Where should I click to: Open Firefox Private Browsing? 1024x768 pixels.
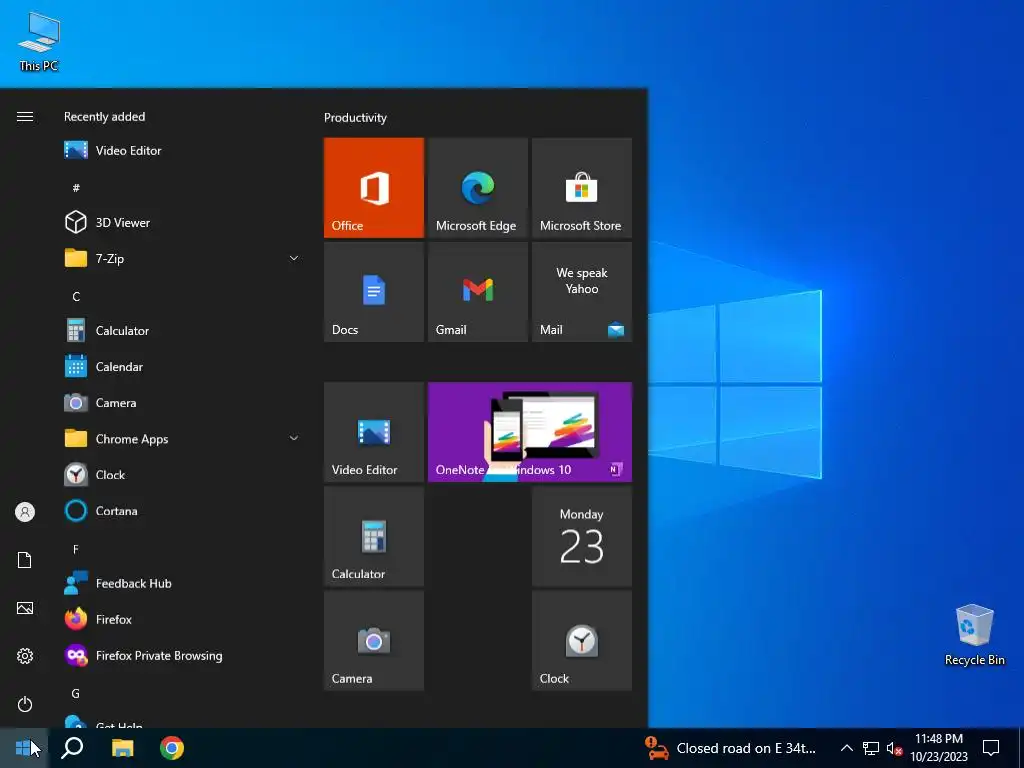[x=183, y=655]
